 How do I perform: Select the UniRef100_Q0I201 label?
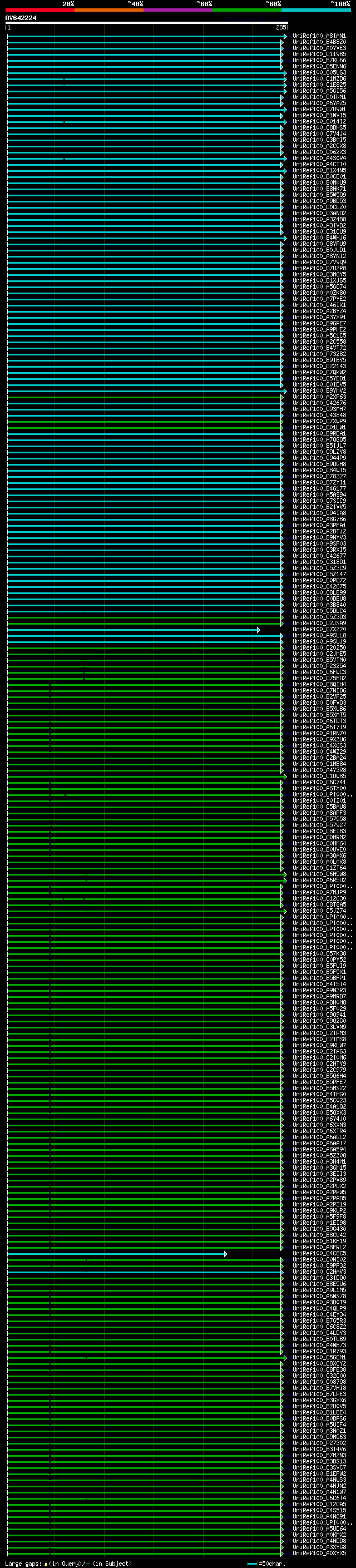[x=319, y=801]
